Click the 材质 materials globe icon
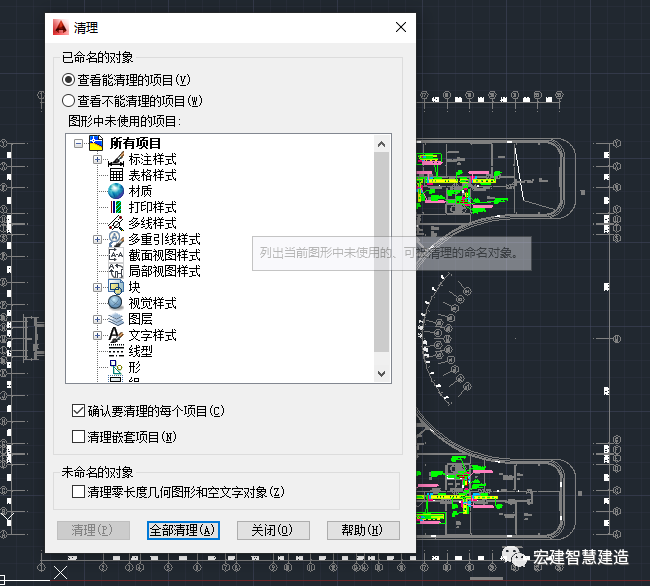The image size is (650, 586). [116, 191]
